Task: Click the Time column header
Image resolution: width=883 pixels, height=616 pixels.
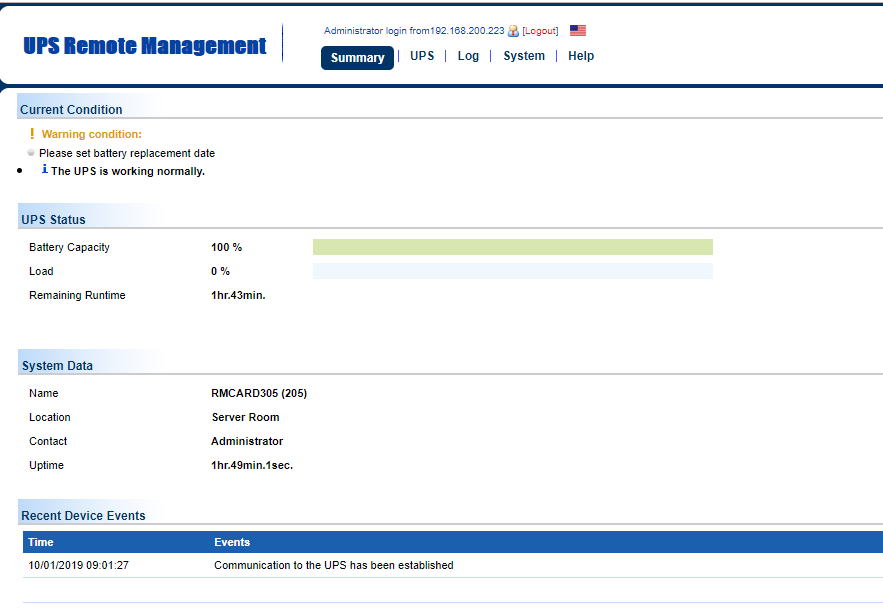Action: pos(41,542)
